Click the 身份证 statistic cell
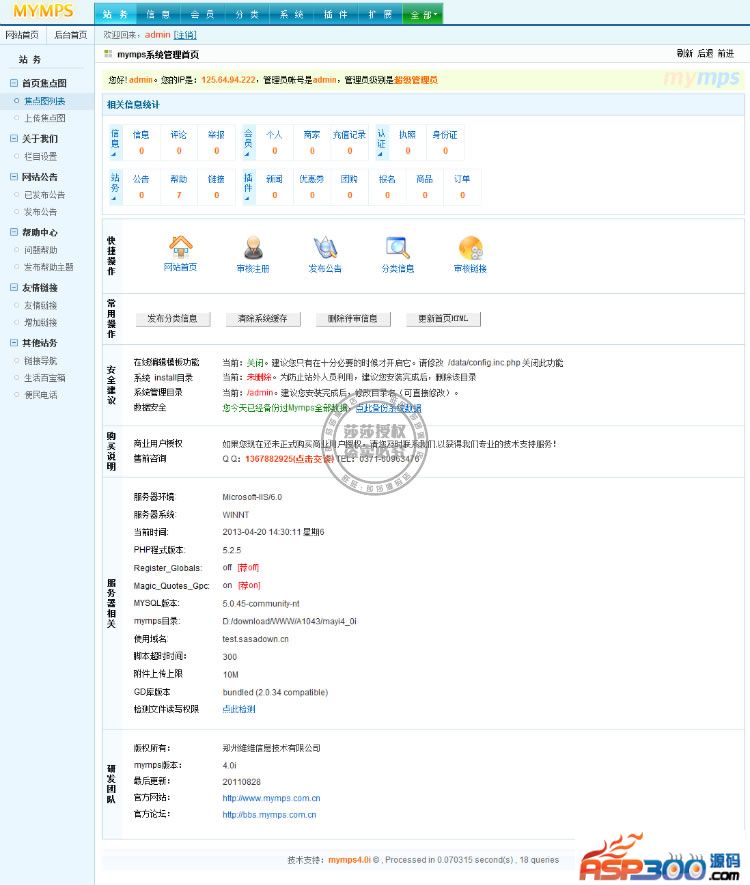 [445, 142]
